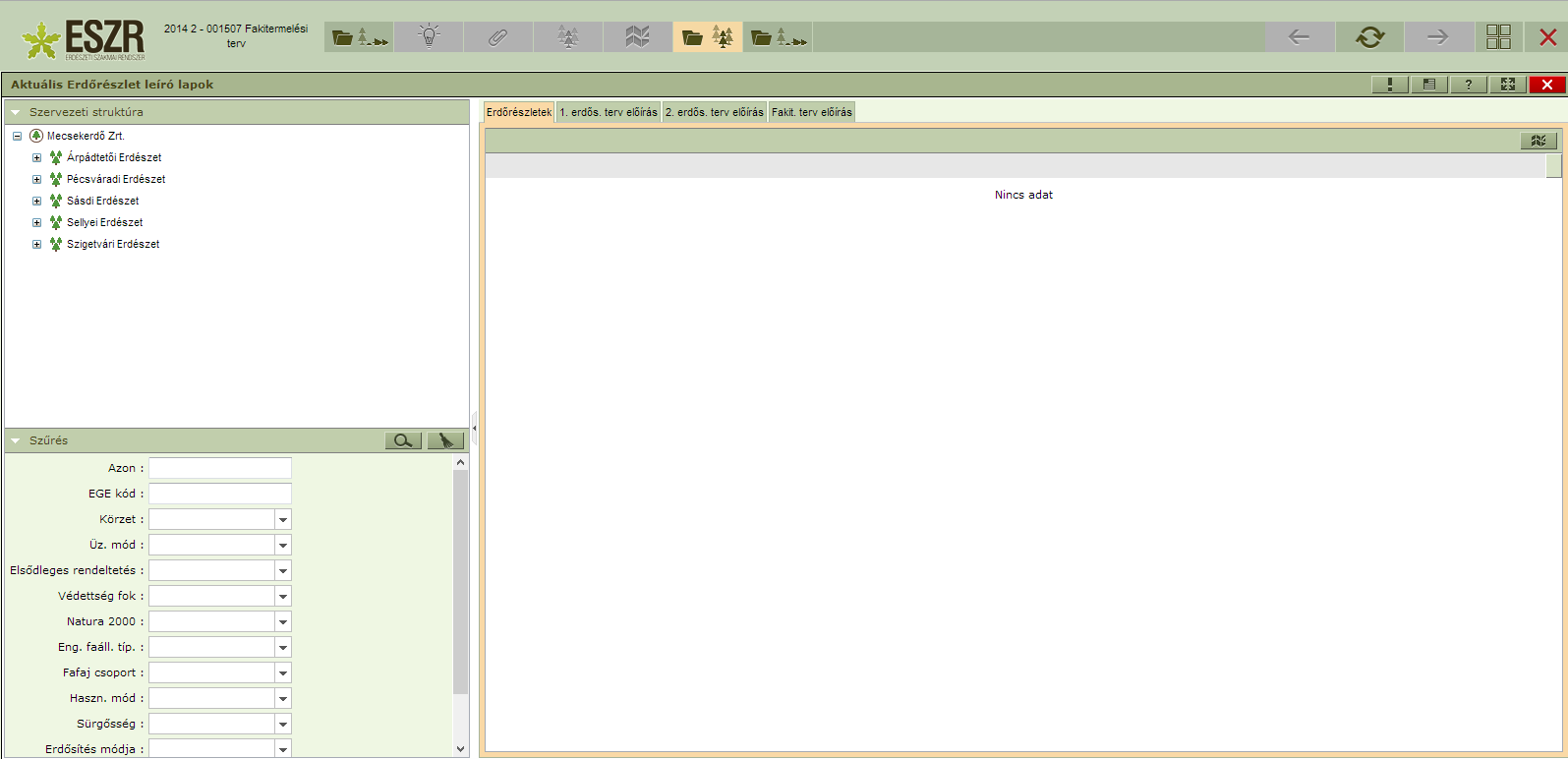
Task: Expand the Szigetvári Erdészet node
Action: (36, 244)
